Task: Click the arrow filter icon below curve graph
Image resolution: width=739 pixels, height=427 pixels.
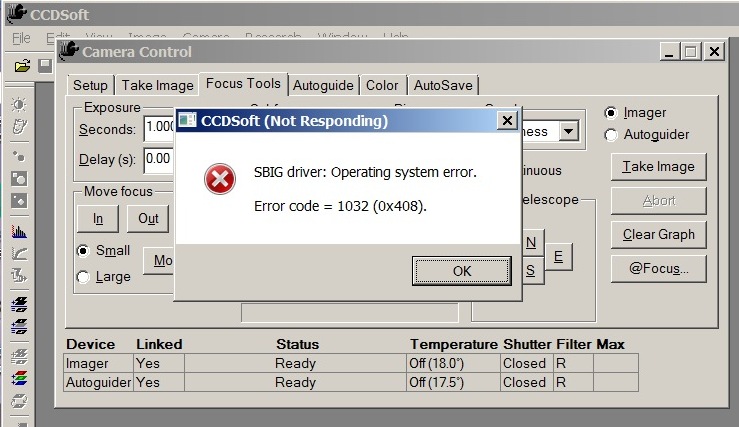Action: (x=19, y=275)
